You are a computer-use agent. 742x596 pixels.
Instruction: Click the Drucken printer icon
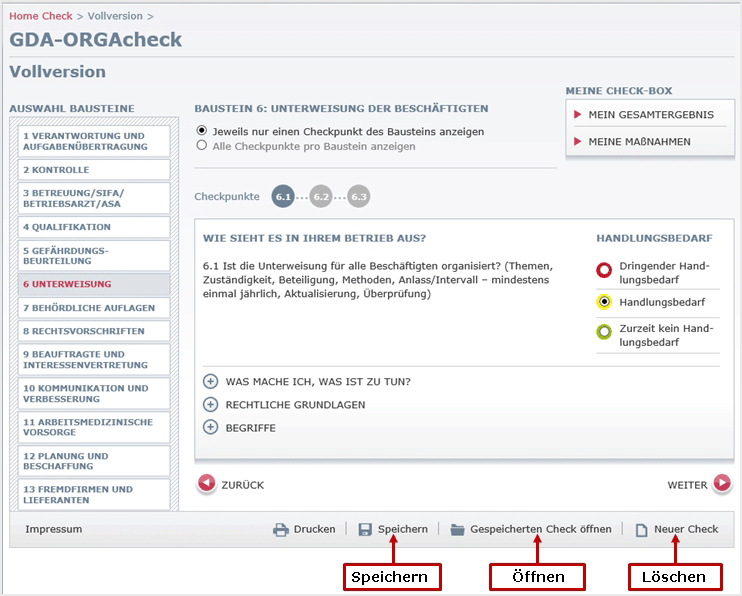click(x=281, y=530)
